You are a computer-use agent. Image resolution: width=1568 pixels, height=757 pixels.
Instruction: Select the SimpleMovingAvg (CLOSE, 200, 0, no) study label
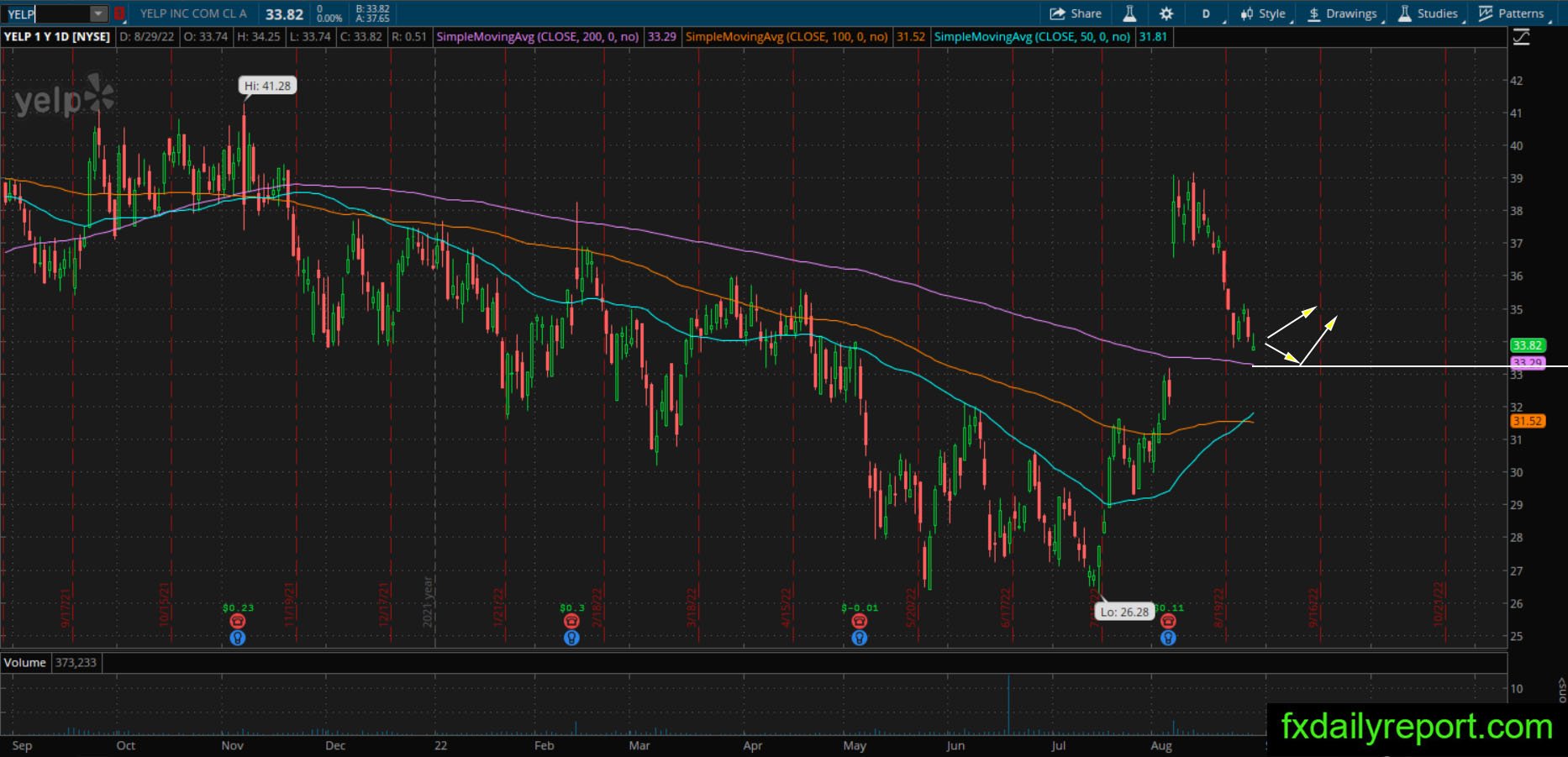coord(538,37)
